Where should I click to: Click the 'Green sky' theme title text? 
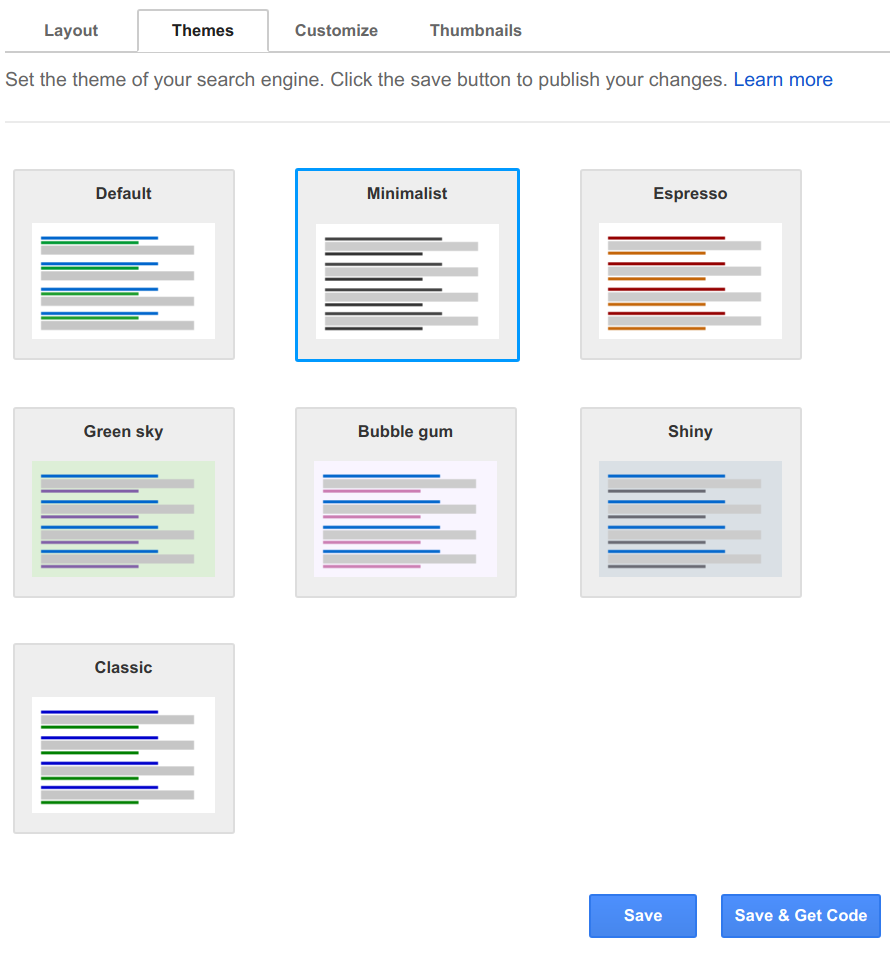[x=123, y=432]
